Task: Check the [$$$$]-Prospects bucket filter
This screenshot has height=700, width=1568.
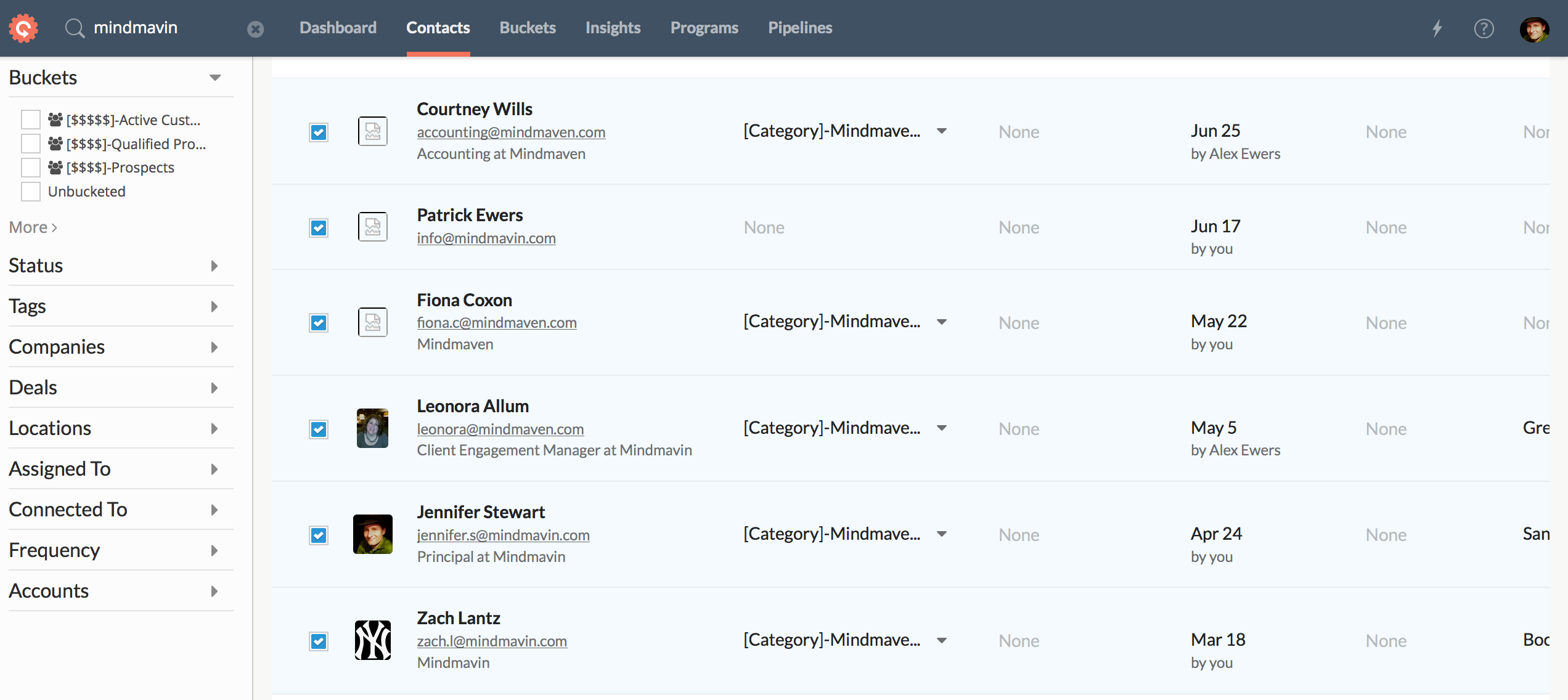Action: click(x=31, y=168)
